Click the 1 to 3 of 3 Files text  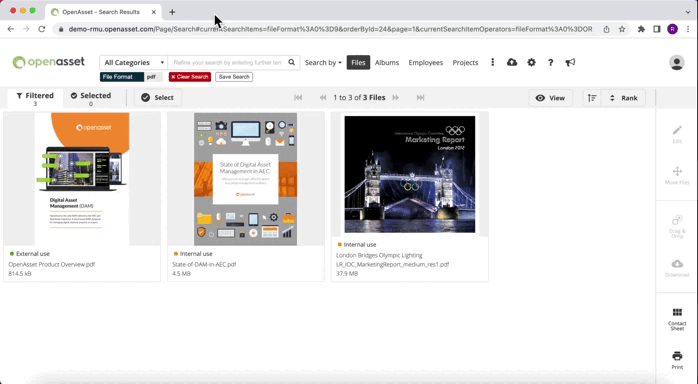359,97
